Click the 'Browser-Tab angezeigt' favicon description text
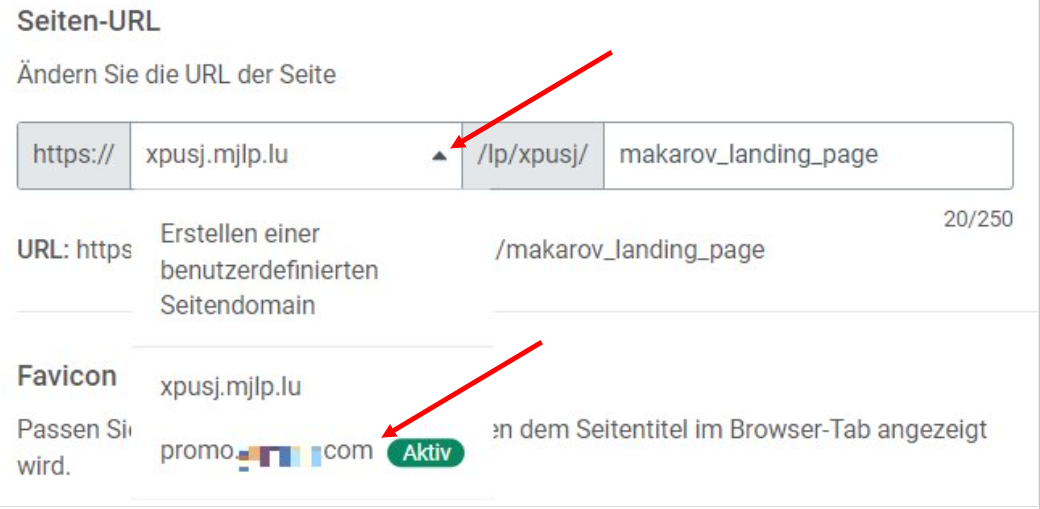This screenshot has width=1040, height=509. tap(858, 430)
